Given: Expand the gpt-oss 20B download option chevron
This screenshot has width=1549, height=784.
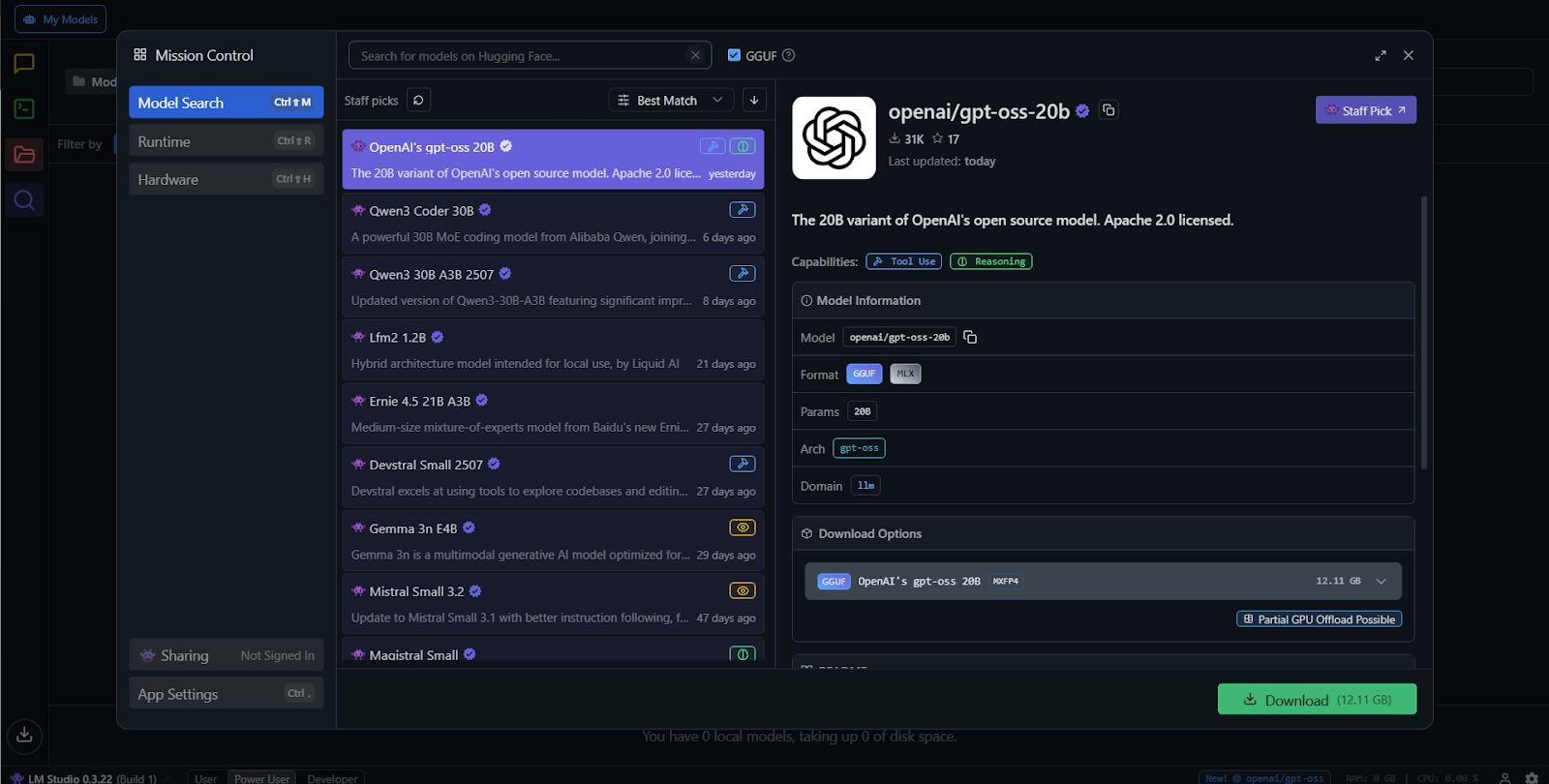Looking at the screenshot, I should 1382,581.
